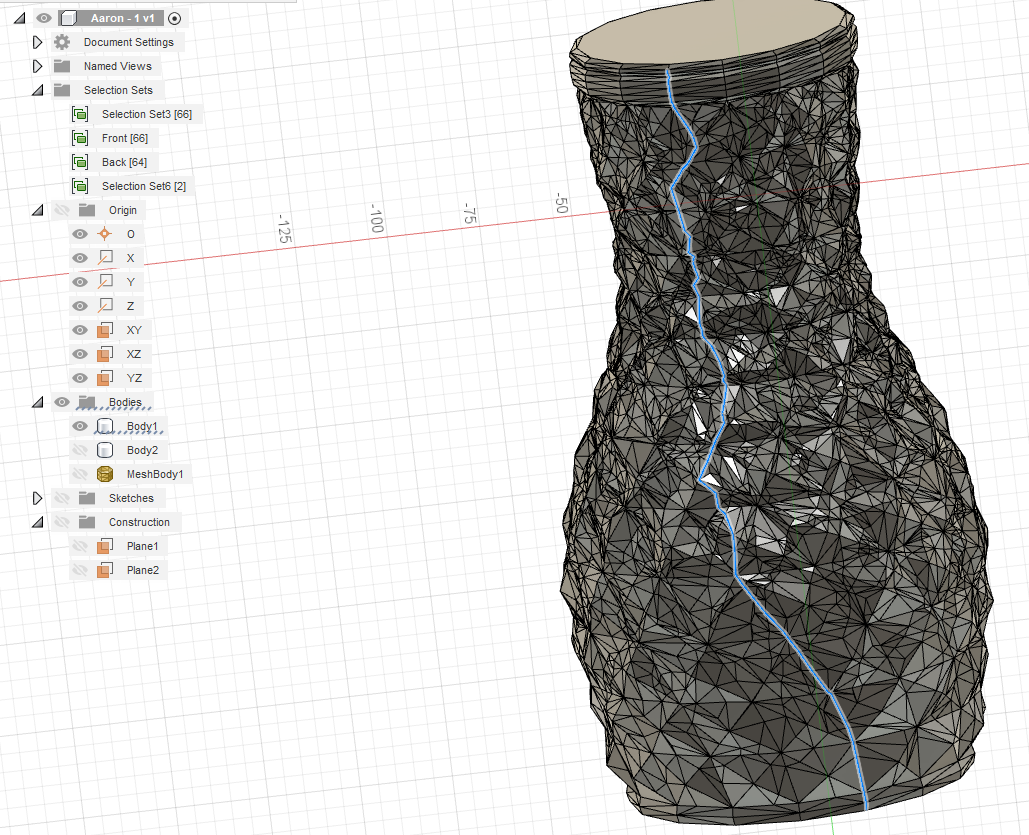Image resolution: width=1029 pixels, height=835 pixels.
Task: Click the Document Settings gear icon
Action: pos(62,42)
